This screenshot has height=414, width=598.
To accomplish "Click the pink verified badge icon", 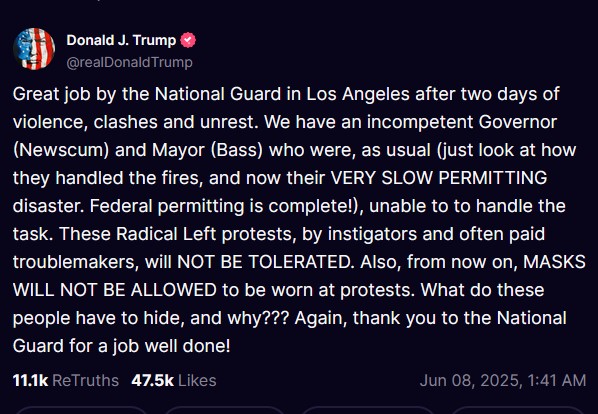I will pyautogui.click(x=188, y=40).
